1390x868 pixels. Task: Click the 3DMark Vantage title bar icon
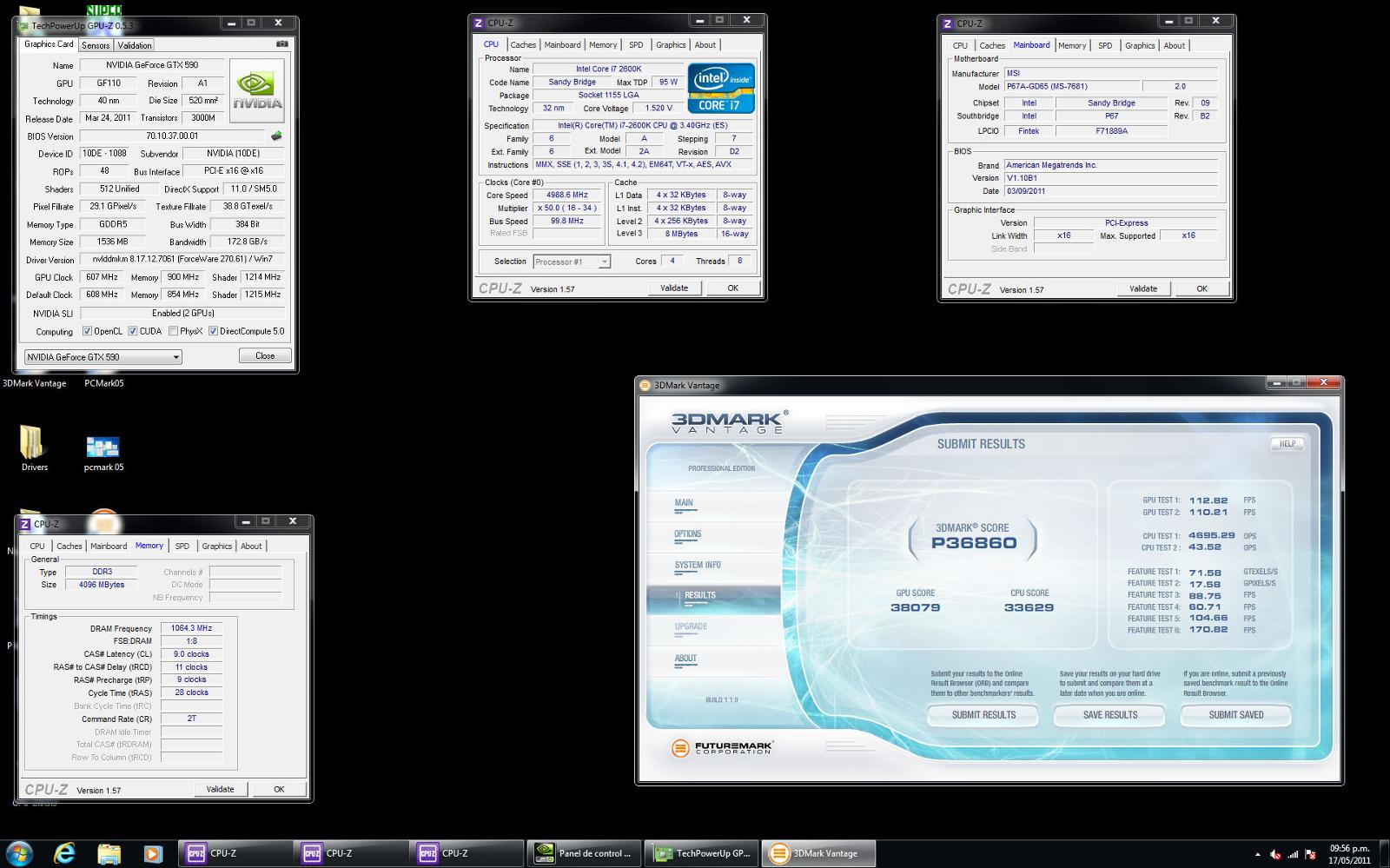tap(645, 385)
